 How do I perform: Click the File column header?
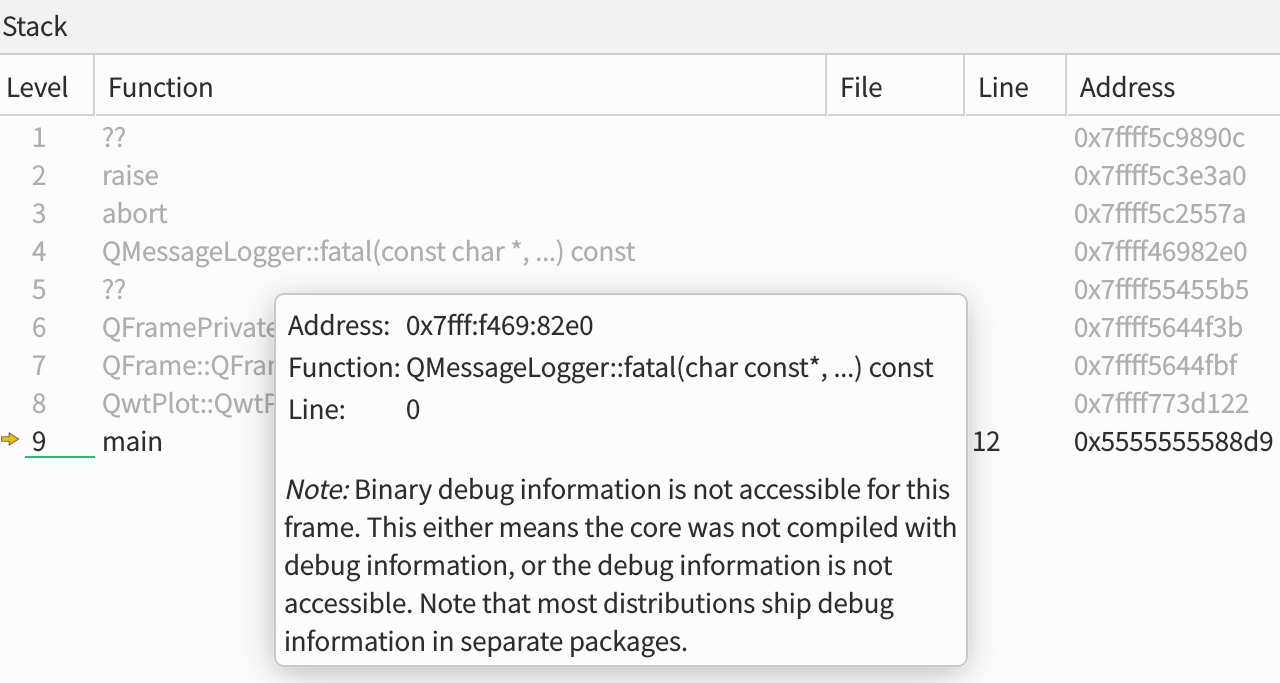click(x=861, y=88)
